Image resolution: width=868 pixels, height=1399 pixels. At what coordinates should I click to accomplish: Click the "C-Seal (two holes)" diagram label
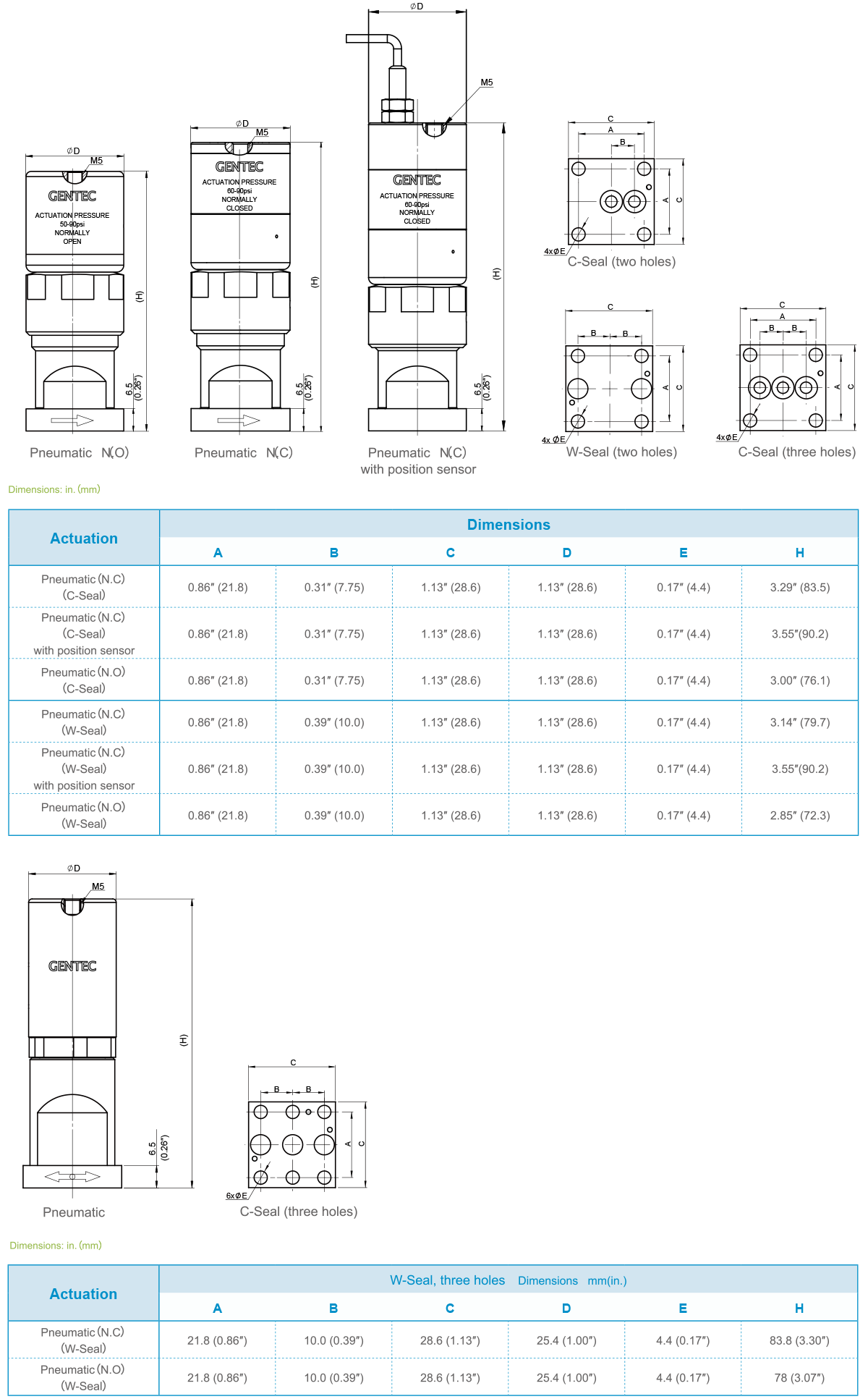(621, 262)
